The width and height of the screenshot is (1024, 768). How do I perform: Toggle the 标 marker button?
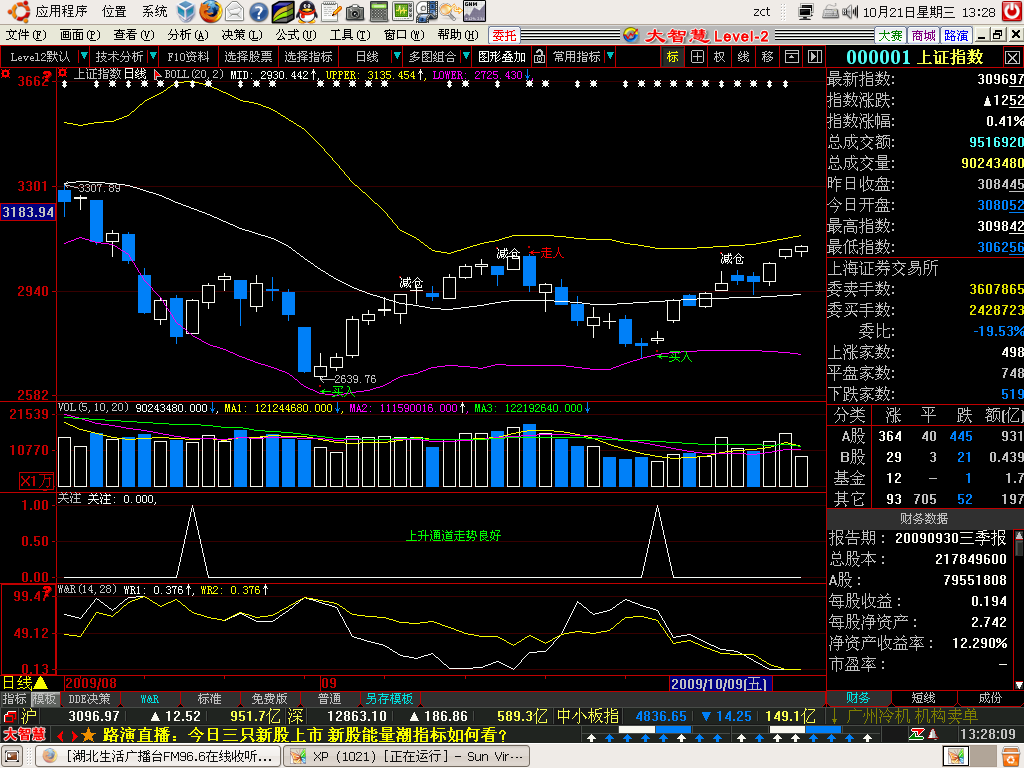point(673,57)
